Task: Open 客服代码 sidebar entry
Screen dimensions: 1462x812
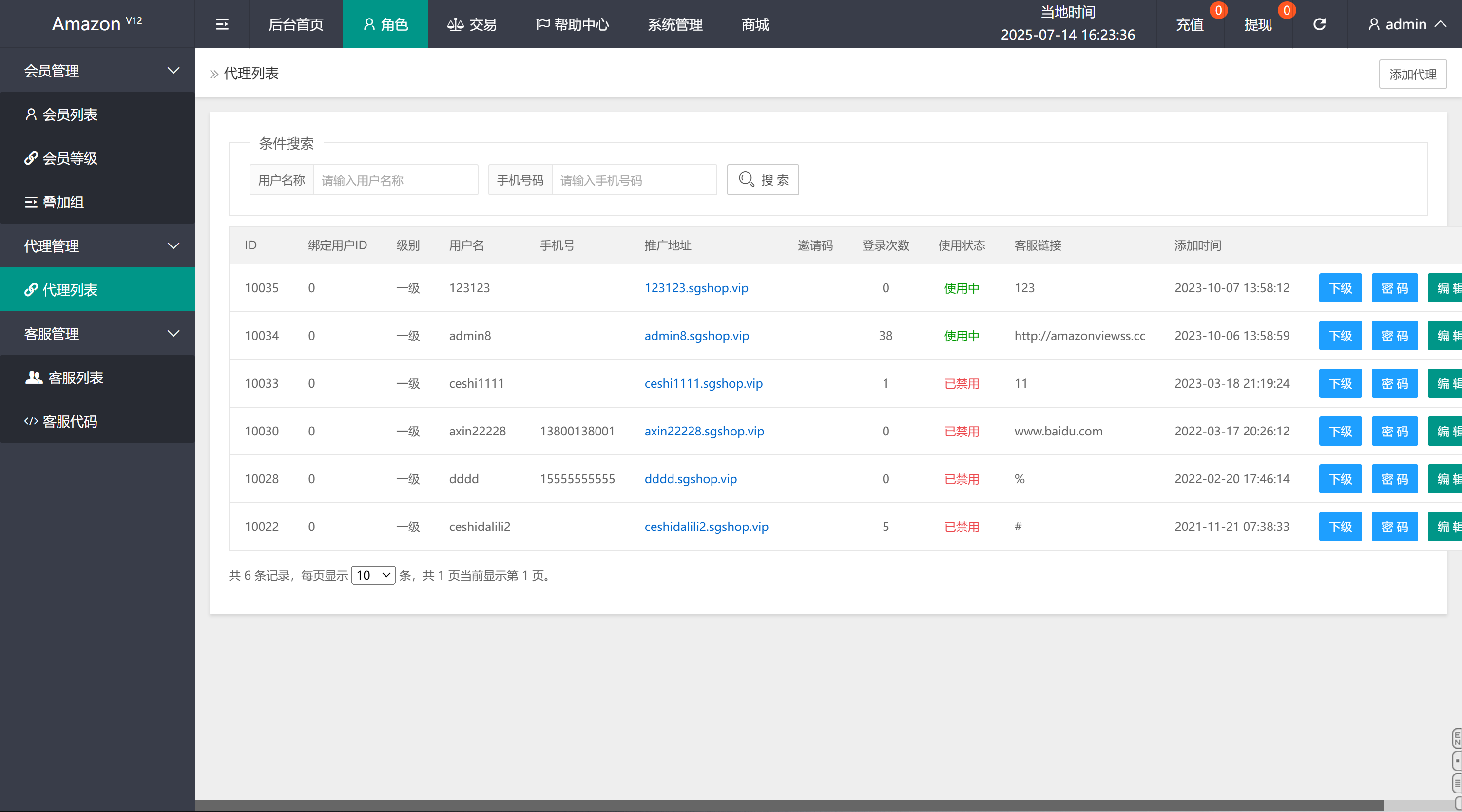Action: [69, 422]
